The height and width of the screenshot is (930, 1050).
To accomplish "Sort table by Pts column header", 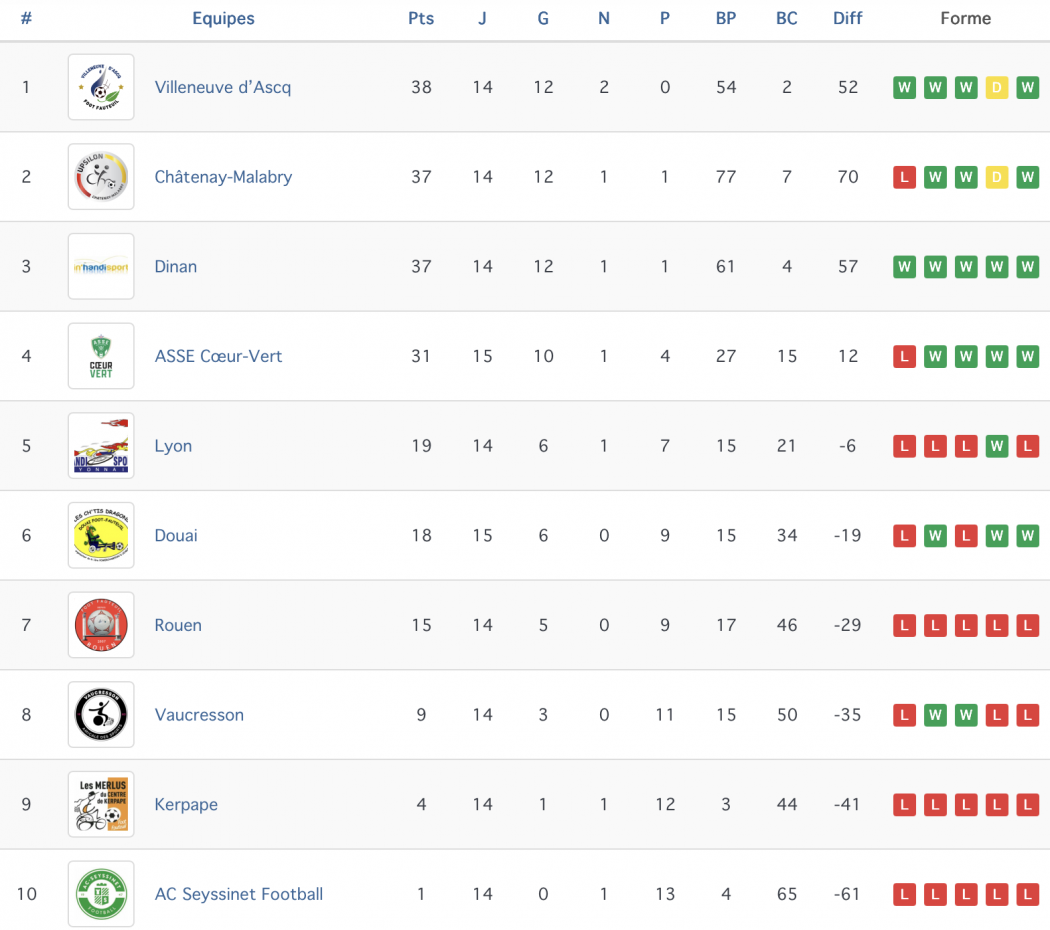I will 421,19.
